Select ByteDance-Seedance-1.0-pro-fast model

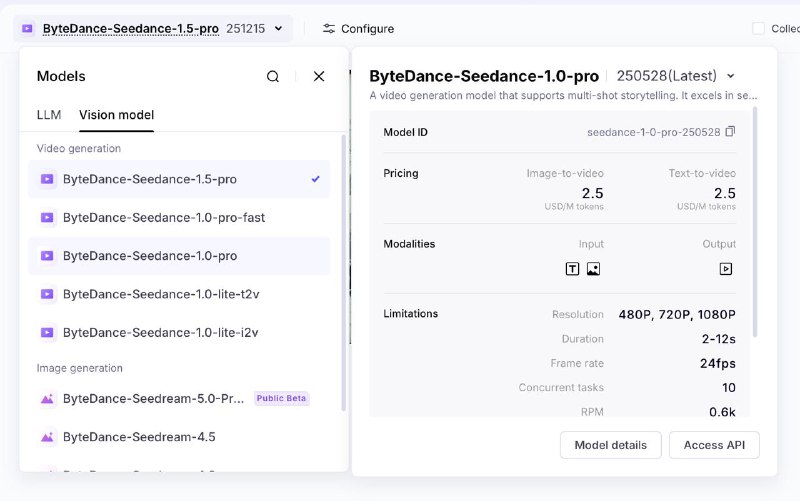pos(179,218)
